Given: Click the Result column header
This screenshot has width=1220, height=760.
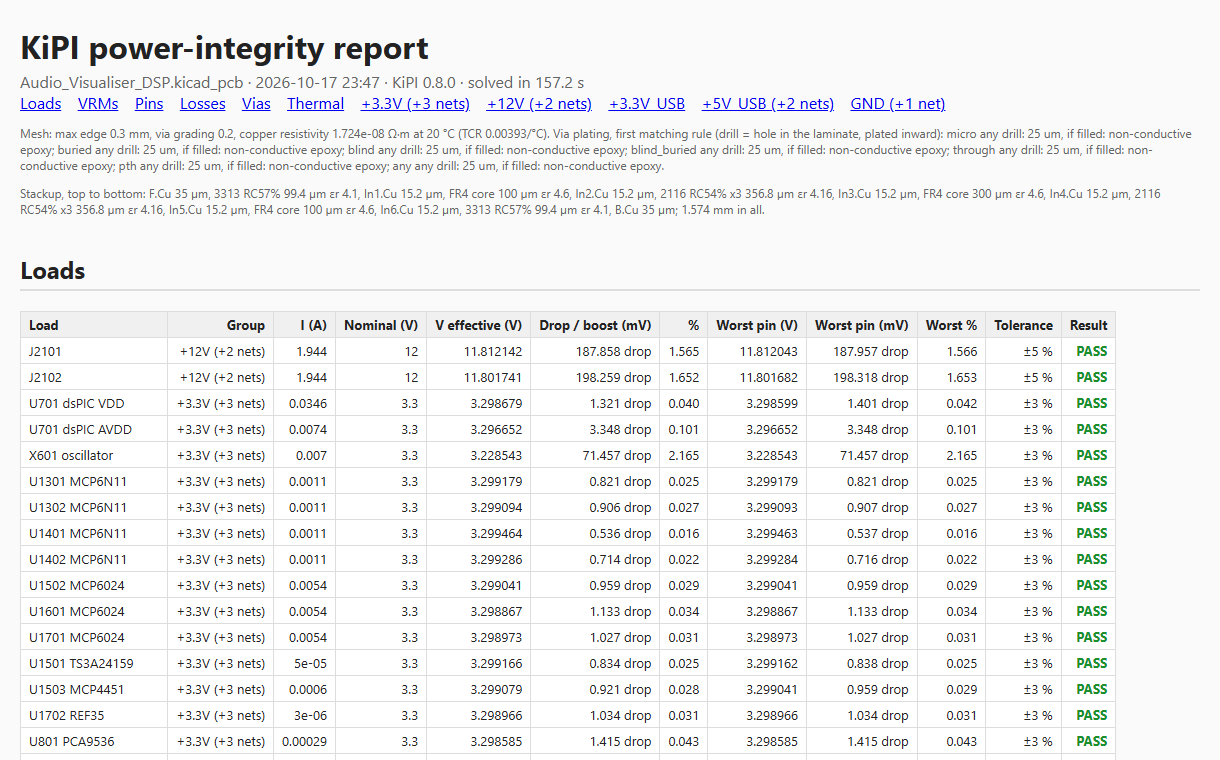Looking at the screenshot, I should (1088, 325).
